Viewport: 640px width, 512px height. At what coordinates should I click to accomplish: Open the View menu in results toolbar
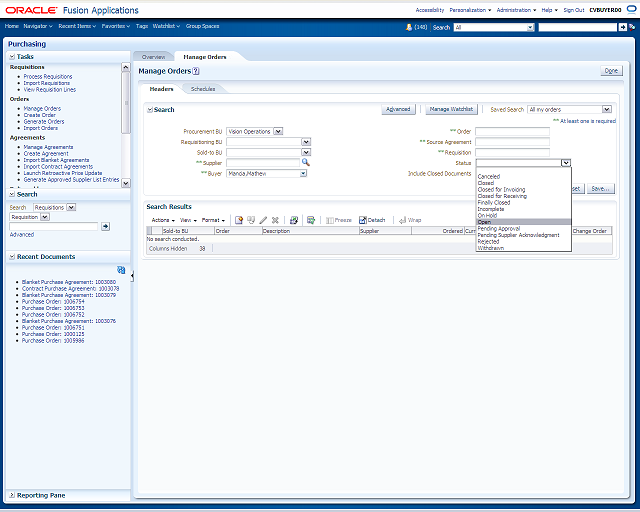(188, 220)
